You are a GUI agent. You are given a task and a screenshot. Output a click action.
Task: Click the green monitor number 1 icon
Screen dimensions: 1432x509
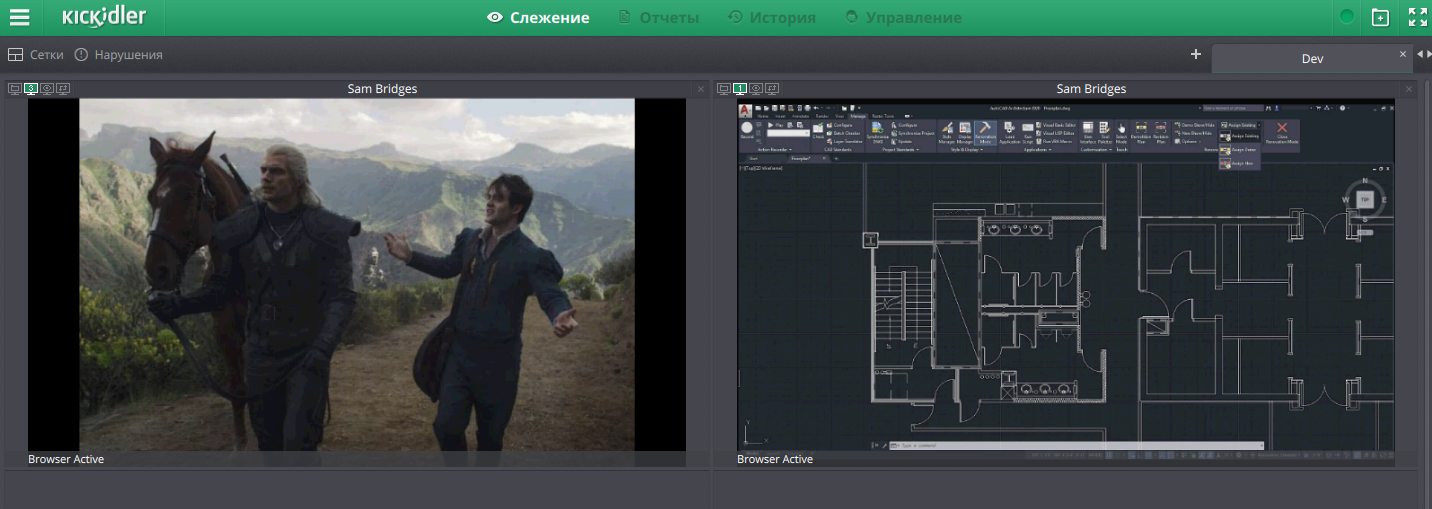[x=740, y=89]
